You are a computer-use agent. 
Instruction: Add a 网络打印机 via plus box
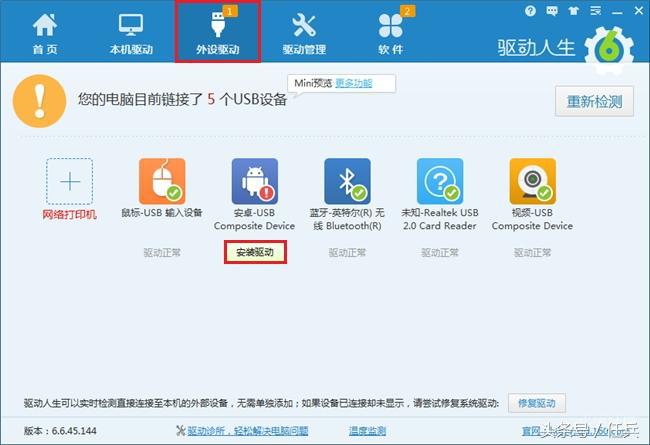pyautogui.click(x=69, y=181)
